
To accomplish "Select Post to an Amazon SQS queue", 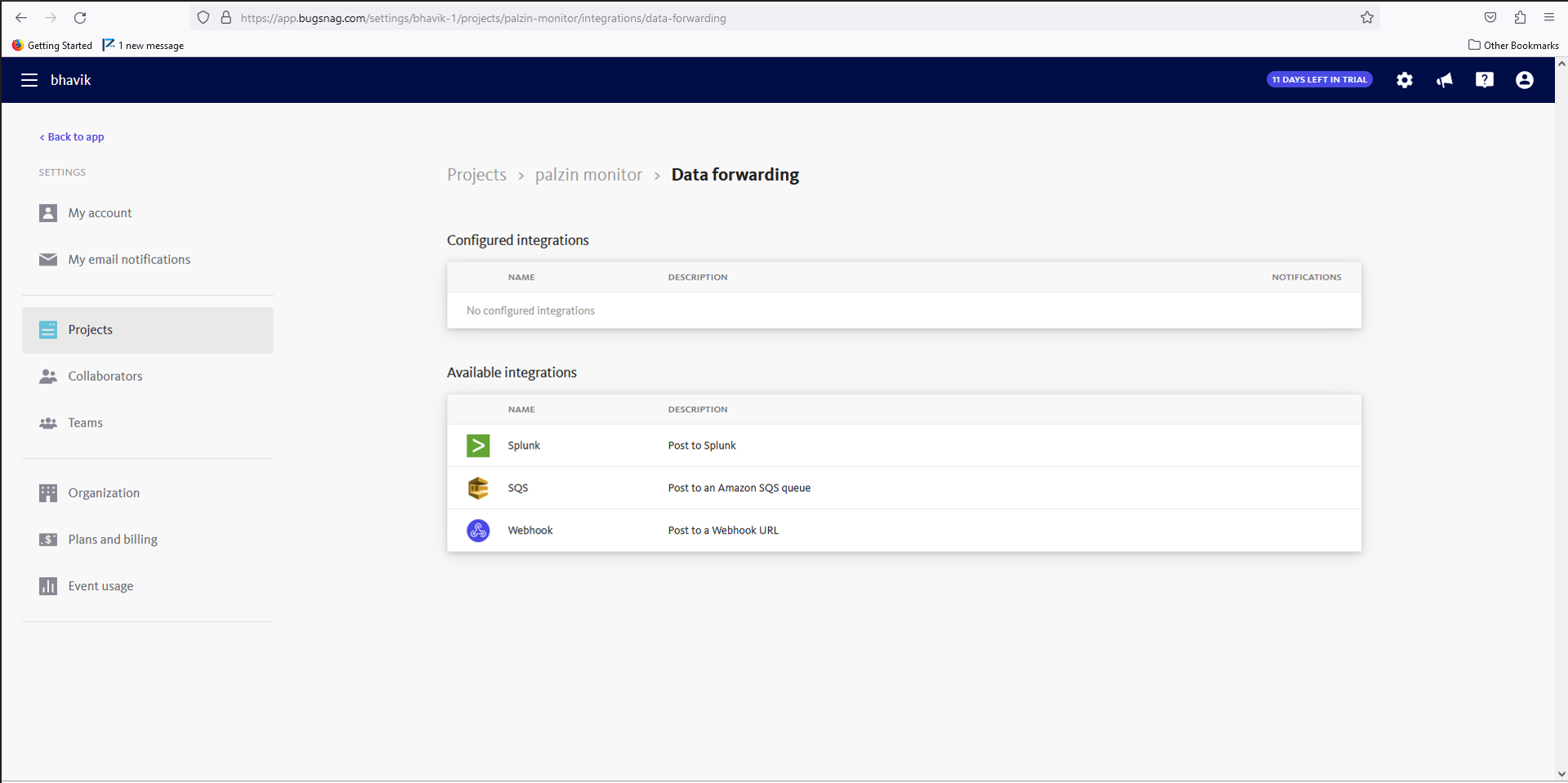I will pyautogui.click(x=739, y=488).
